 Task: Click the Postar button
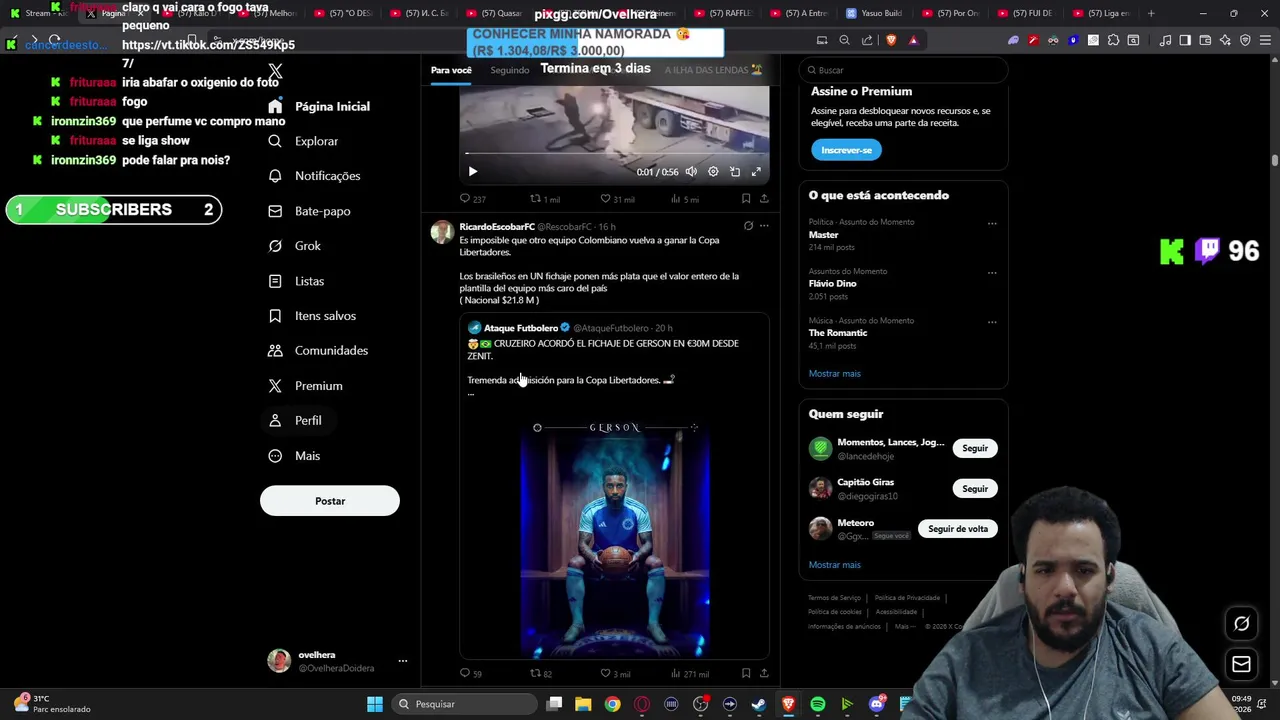pyautogui.click(x=330, y=501)
